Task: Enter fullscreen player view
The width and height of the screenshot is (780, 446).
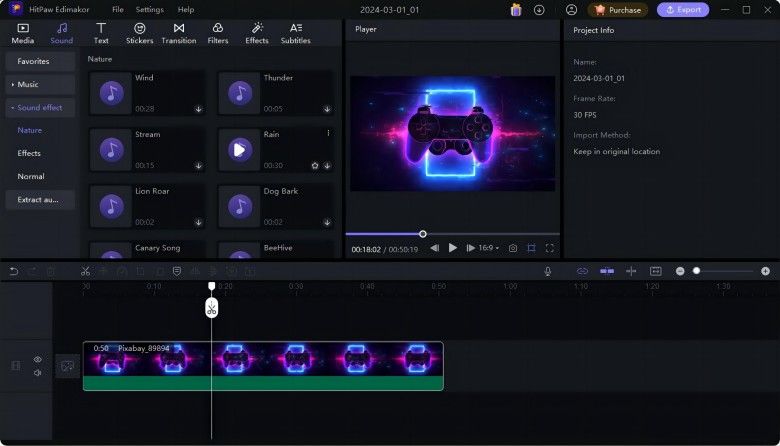Action: pyautogui.click(x=550, y=248)
